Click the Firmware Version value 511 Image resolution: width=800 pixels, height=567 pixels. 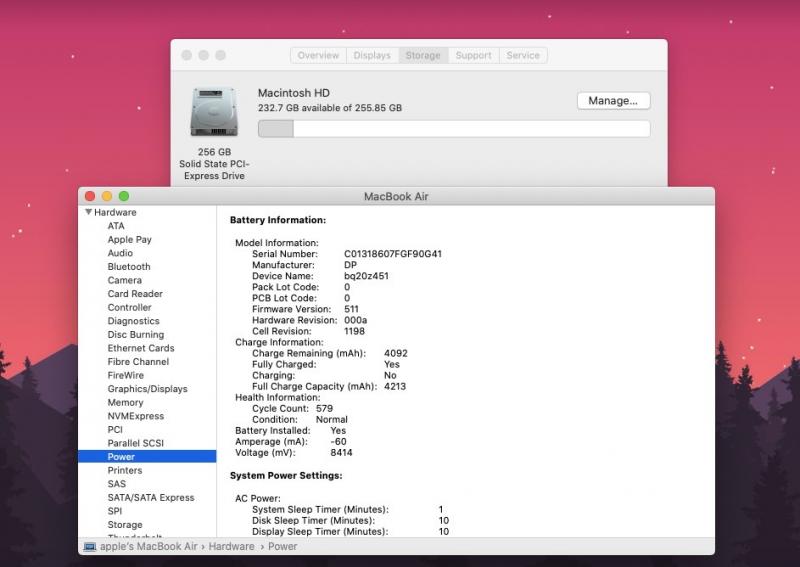pyautogui.click(x=352, y=309)
